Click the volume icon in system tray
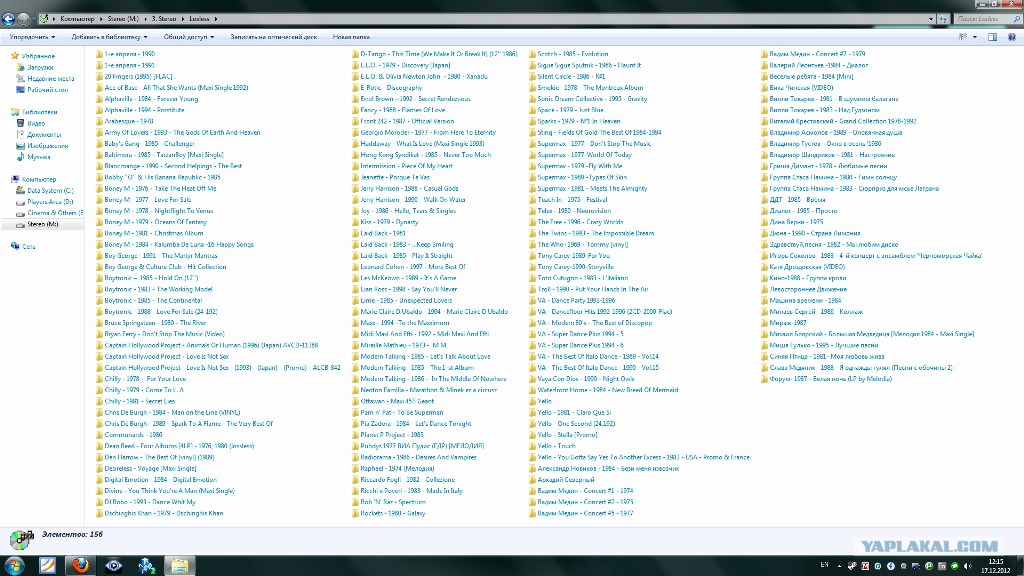 point(967,566)
